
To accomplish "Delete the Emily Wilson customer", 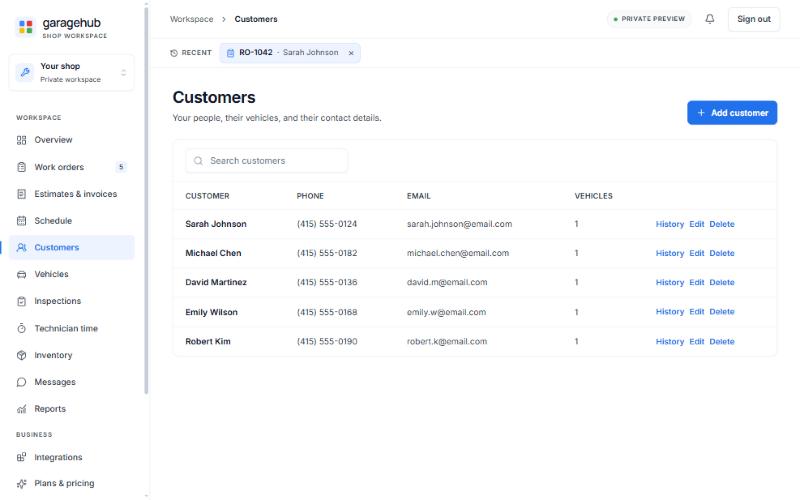I will click(722, 312).
